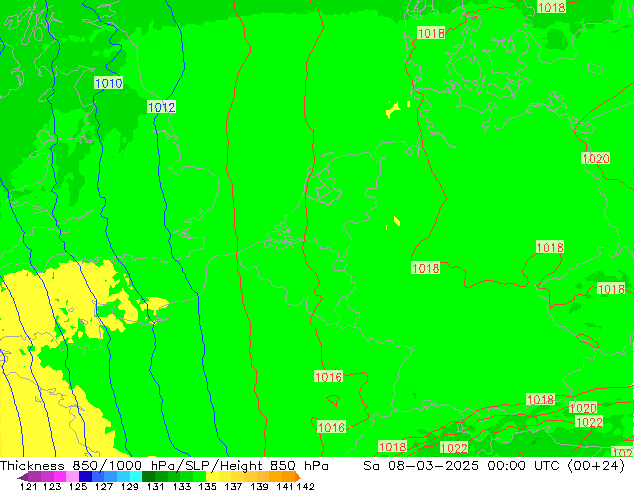The width and height of the screenshot is (634, 490).
Task: Click the word Thickness in the map title
Action: [32, 466]
